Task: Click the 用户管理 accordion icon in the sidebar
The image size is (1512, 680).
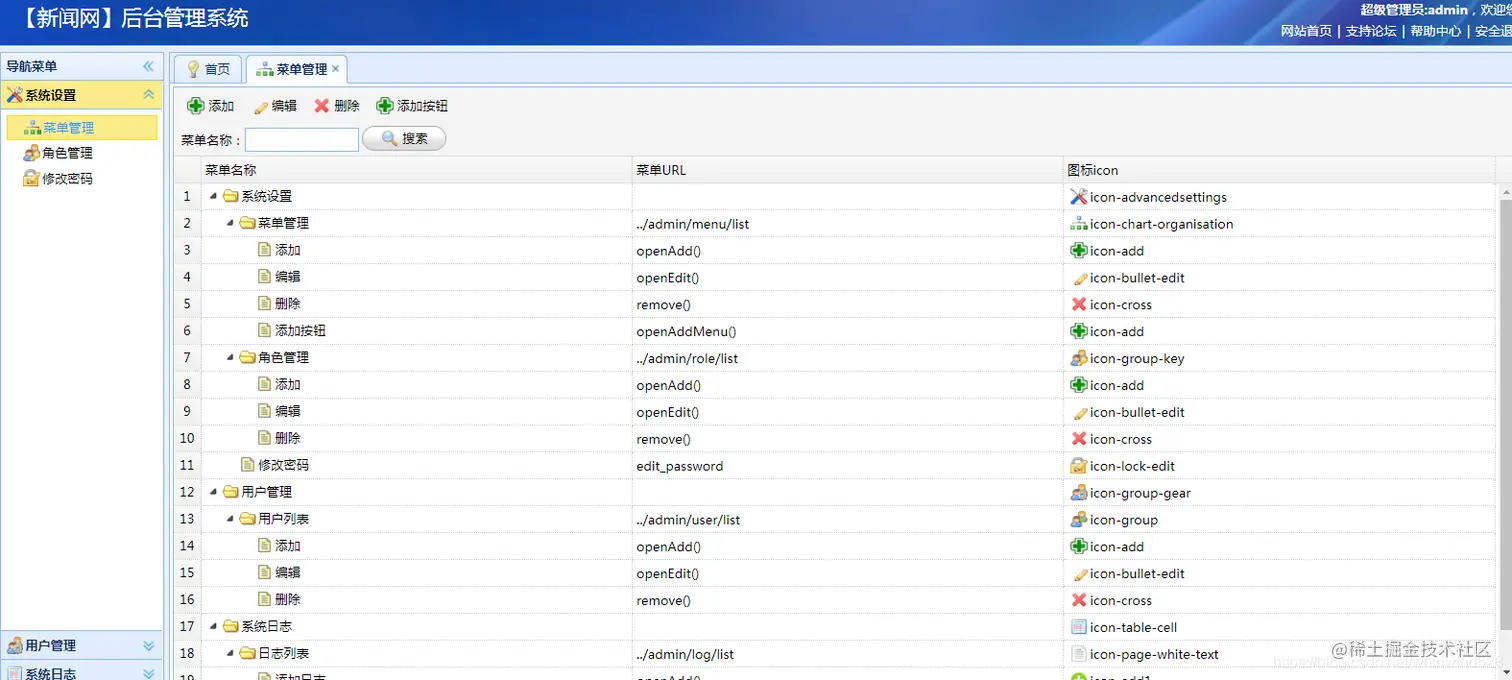Action: [14, 646]
